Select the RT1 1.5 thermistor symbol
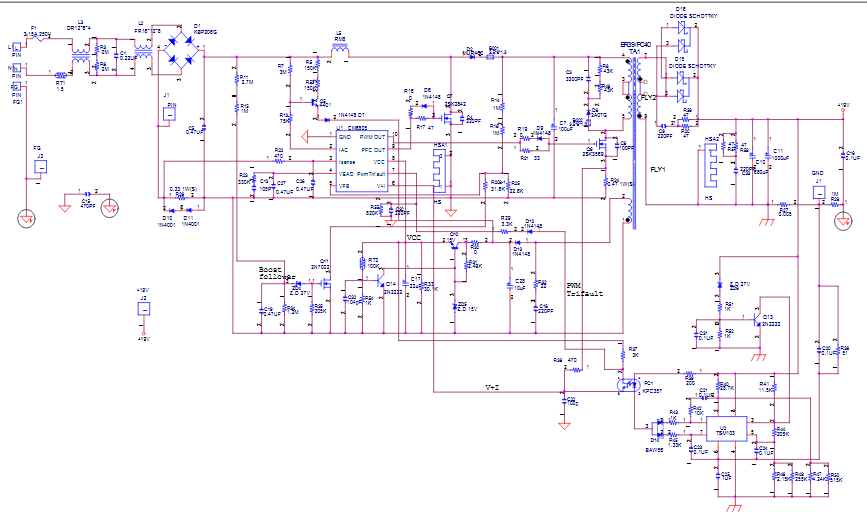This screenshot has width=867, height=530. tap(61, 75)
